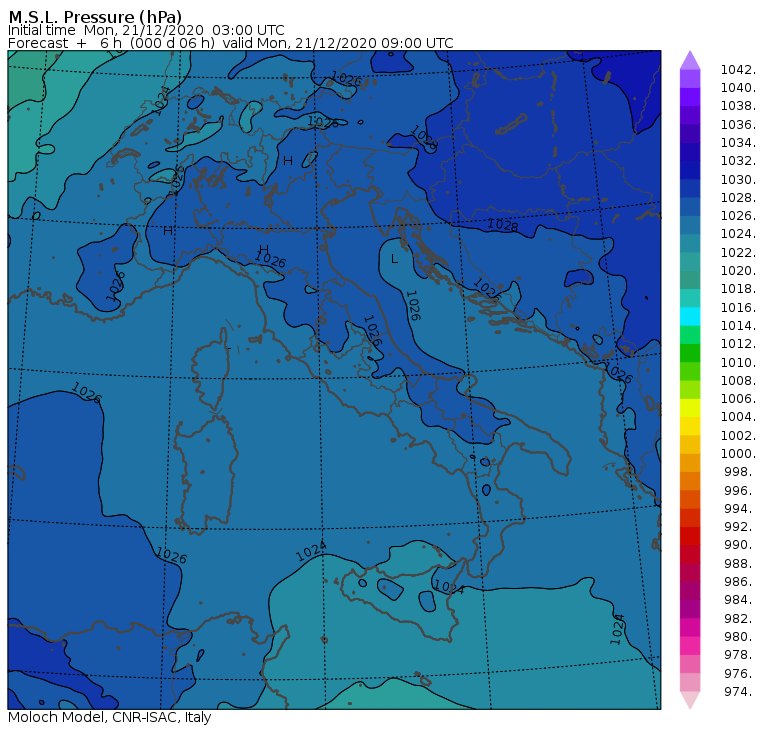Viewport: 760px width, 731px height.
Task: Pick the cyan swatch between 1014 and 1016
Action: (690, 317)
